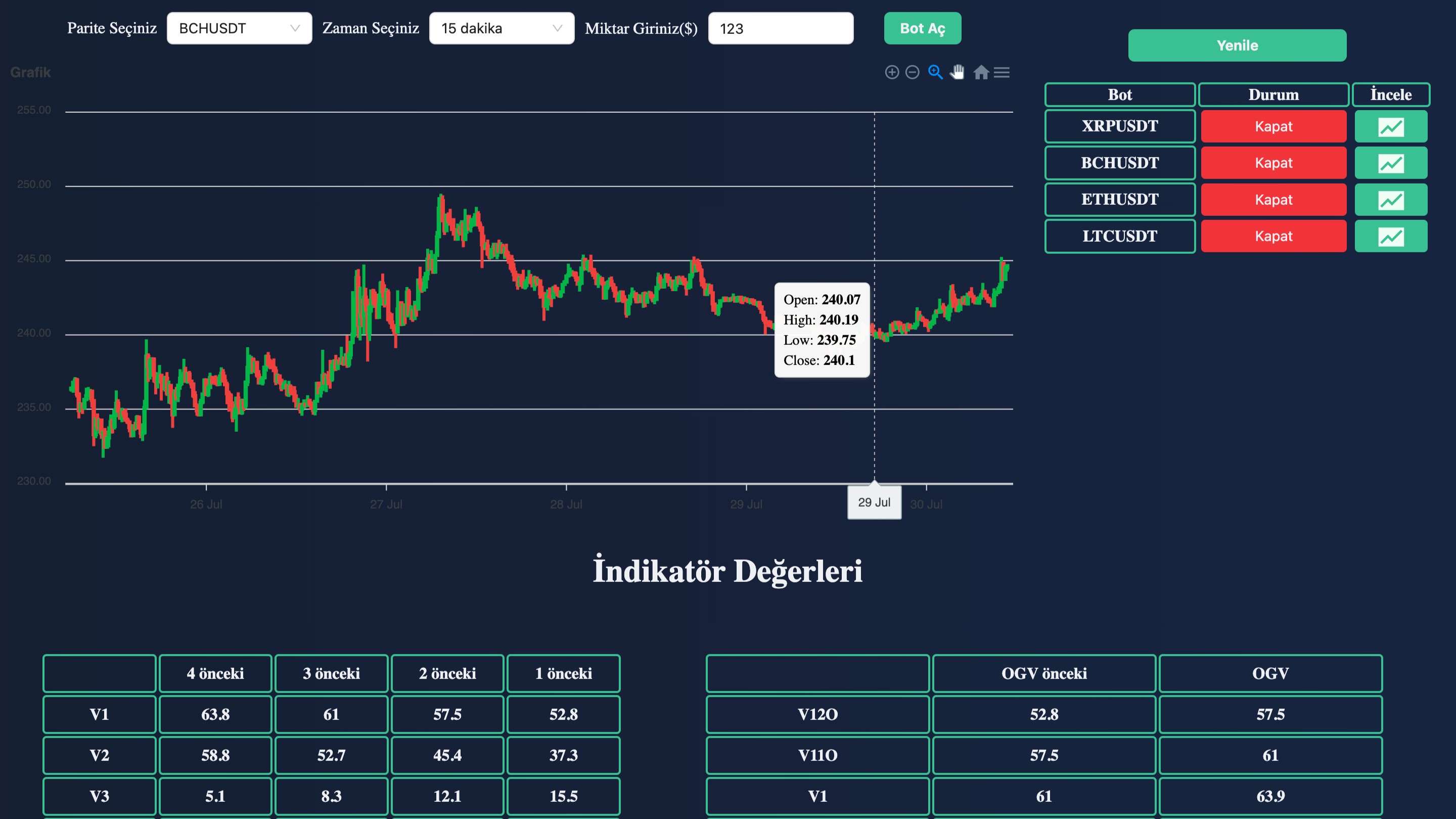The height and width of the screenshot is (819, 1456).
Task: Open the Zaman Seçiniz timeframe dropdown
Action: click(502, 28)
